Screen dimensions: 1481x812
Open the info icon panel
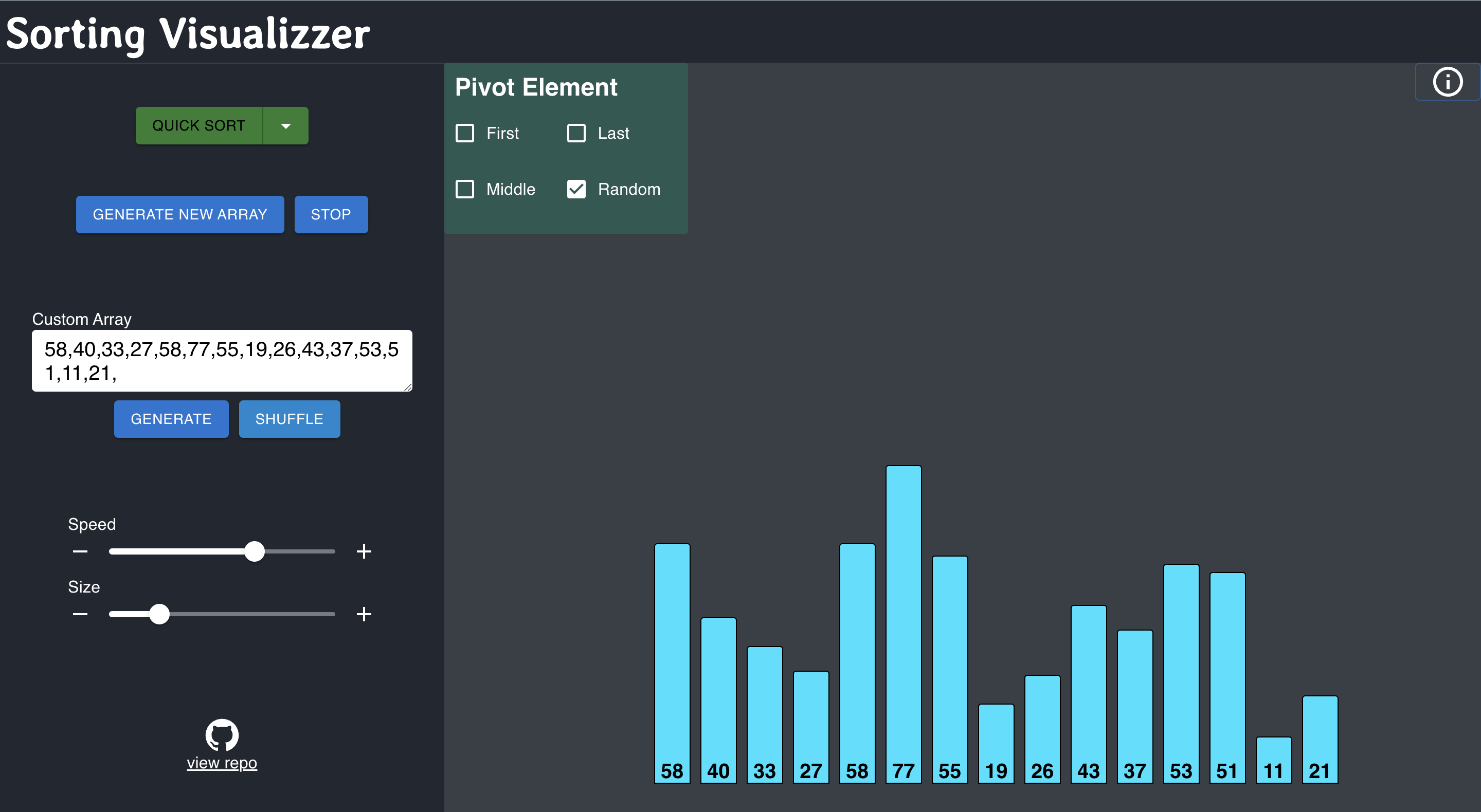(x=1447, y=82)
